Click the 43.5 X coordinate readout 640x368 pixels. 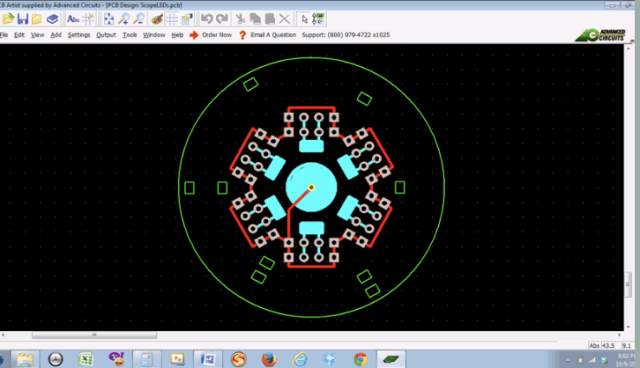tap(608, 346)
